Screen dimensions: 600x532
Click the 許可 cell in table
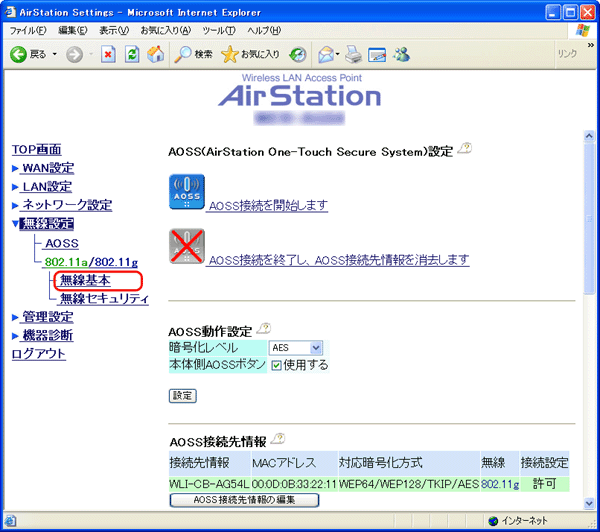544,484
